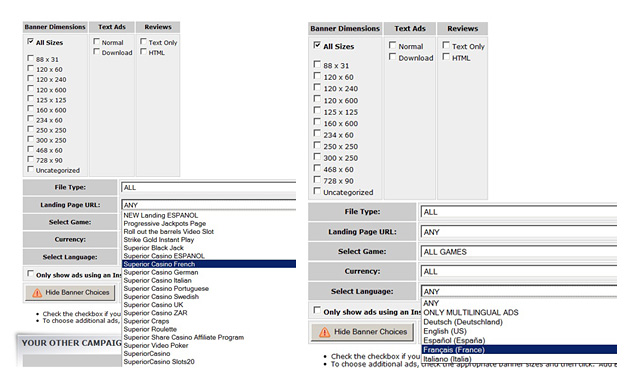
Task: Click Select Language dropdown showing ANY
Action: (x=519, y=291)
